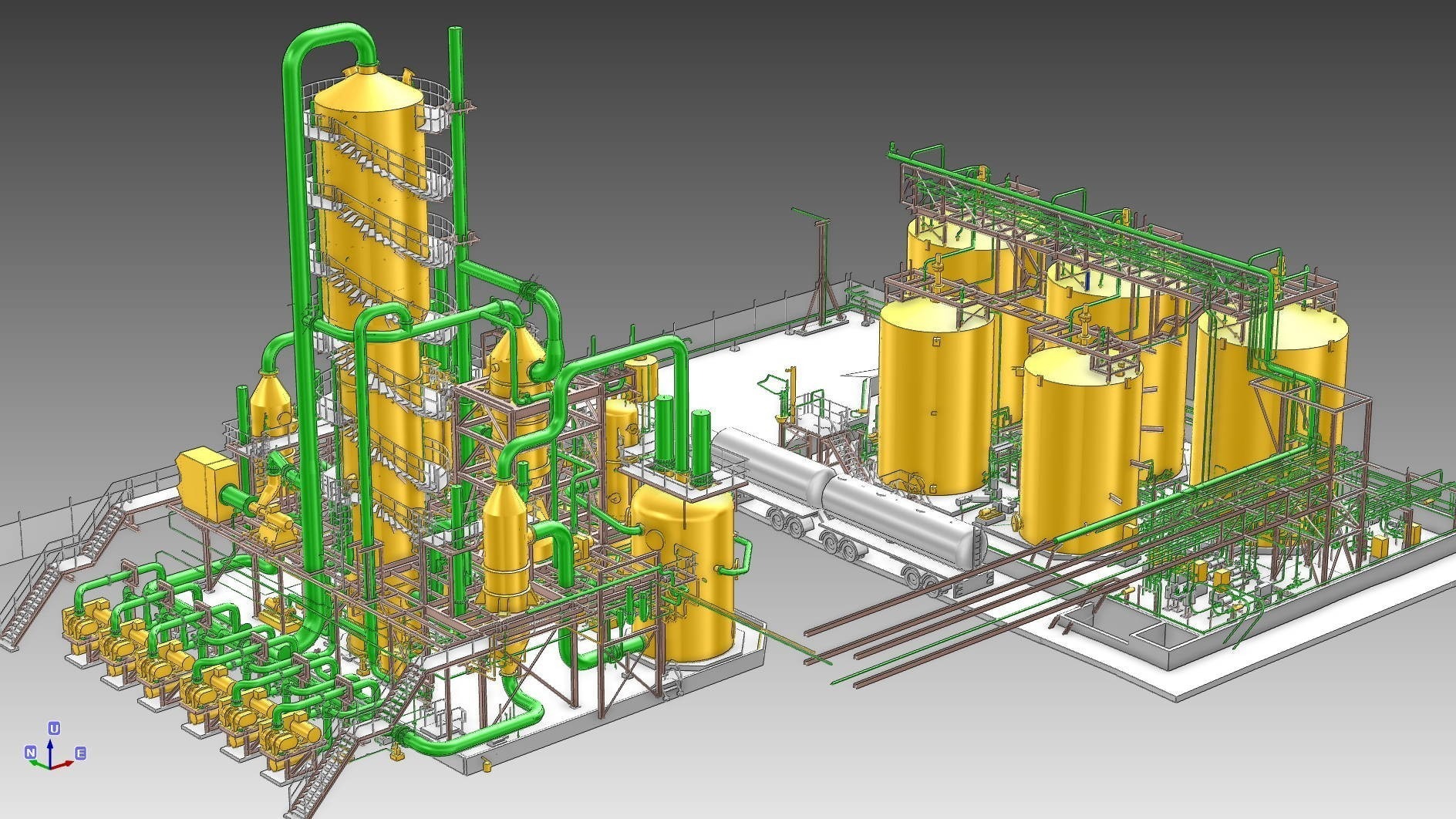Pick the small blue part atop storage tank
This screenshot has width=1456, height=819.
coord(1087,280)
